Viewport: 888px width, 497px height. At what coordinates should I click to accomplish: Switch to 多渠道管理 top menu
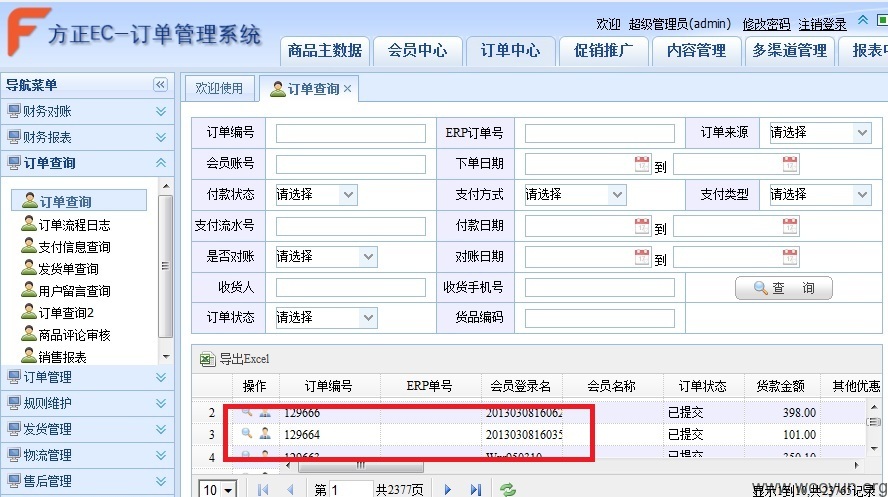tap(789, 51)
